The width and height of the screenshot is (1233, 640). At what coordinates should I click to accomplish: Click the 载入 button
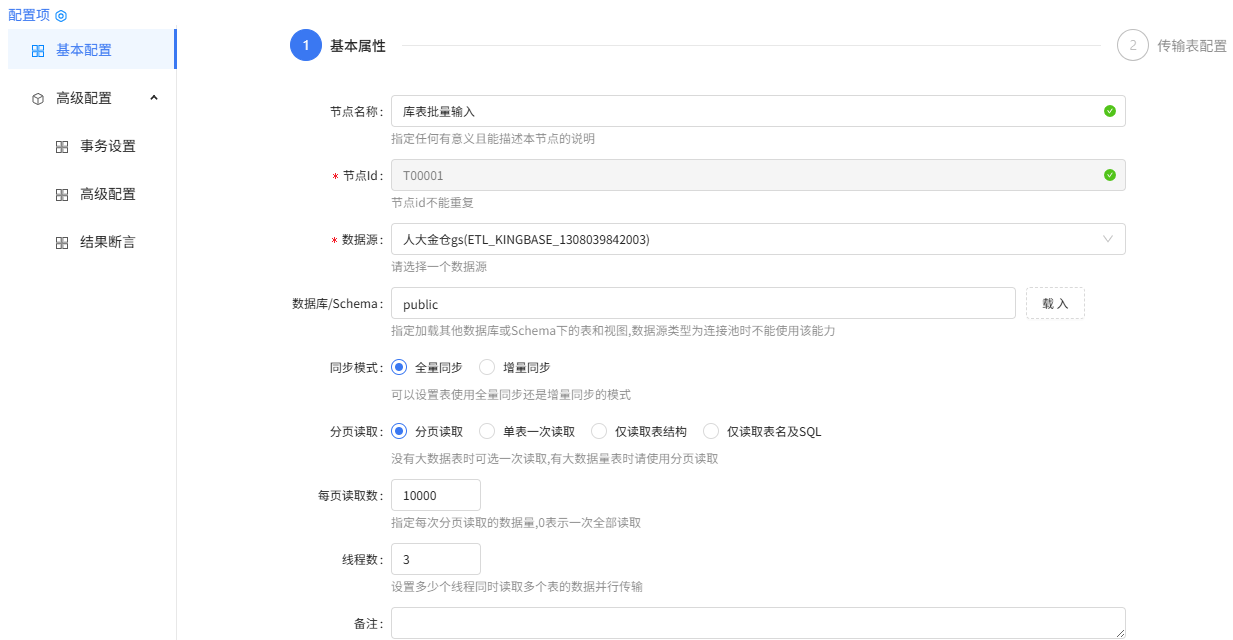1055,303
